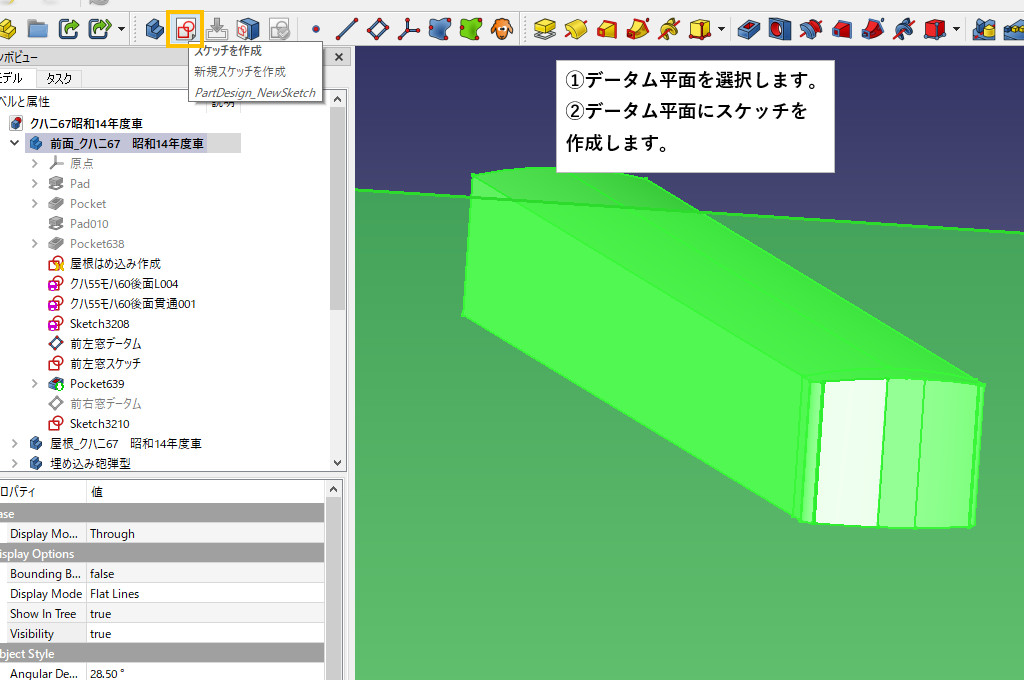Click the Clone sheep icon
The width and height of the screenshot is (1024, 680).
502,29
